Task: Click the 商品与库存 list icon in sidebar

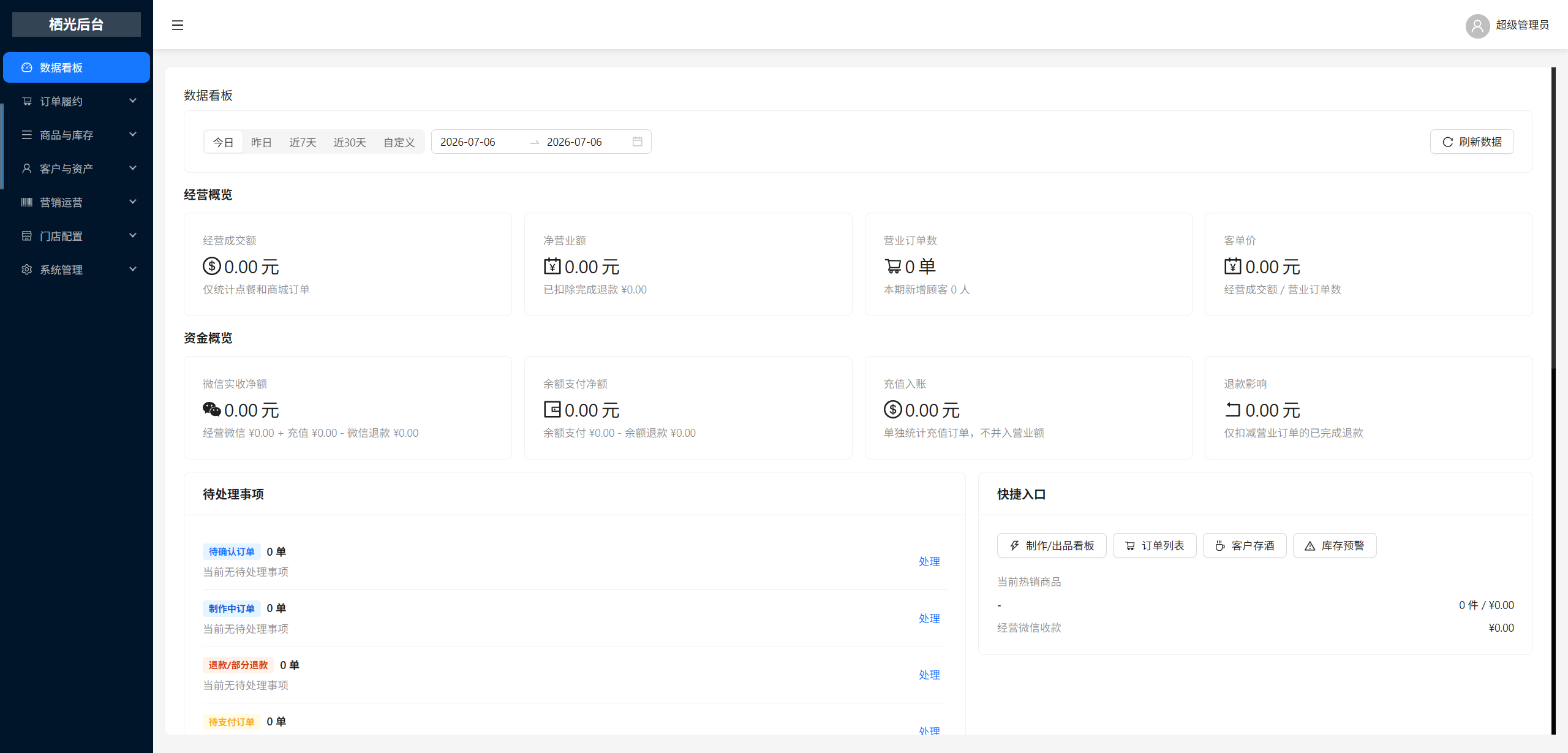Action: pos(27,135)
